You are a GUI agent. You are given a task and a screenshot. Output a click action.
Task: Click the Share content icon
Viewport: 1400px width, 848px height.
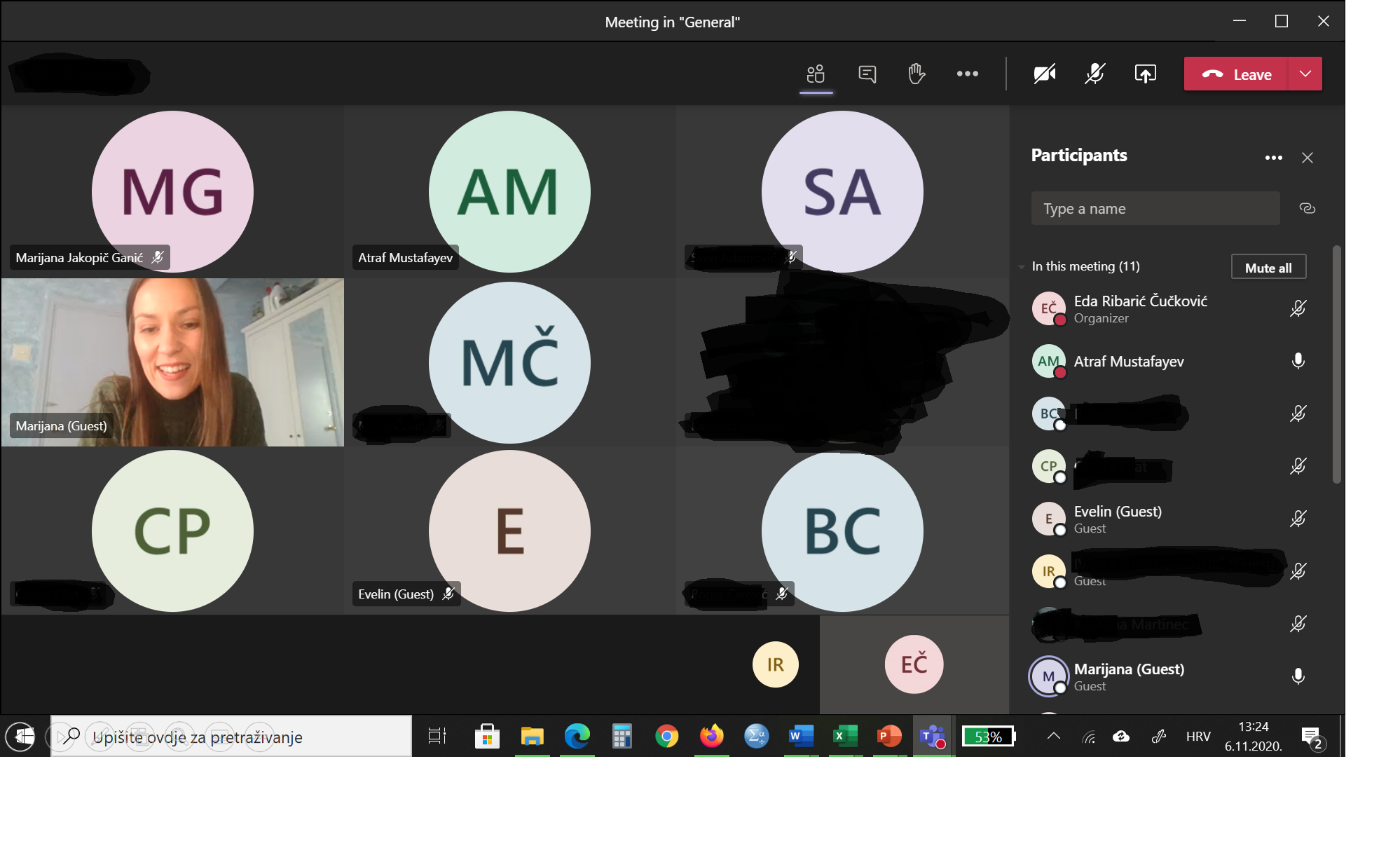(x=1145, y=74)
